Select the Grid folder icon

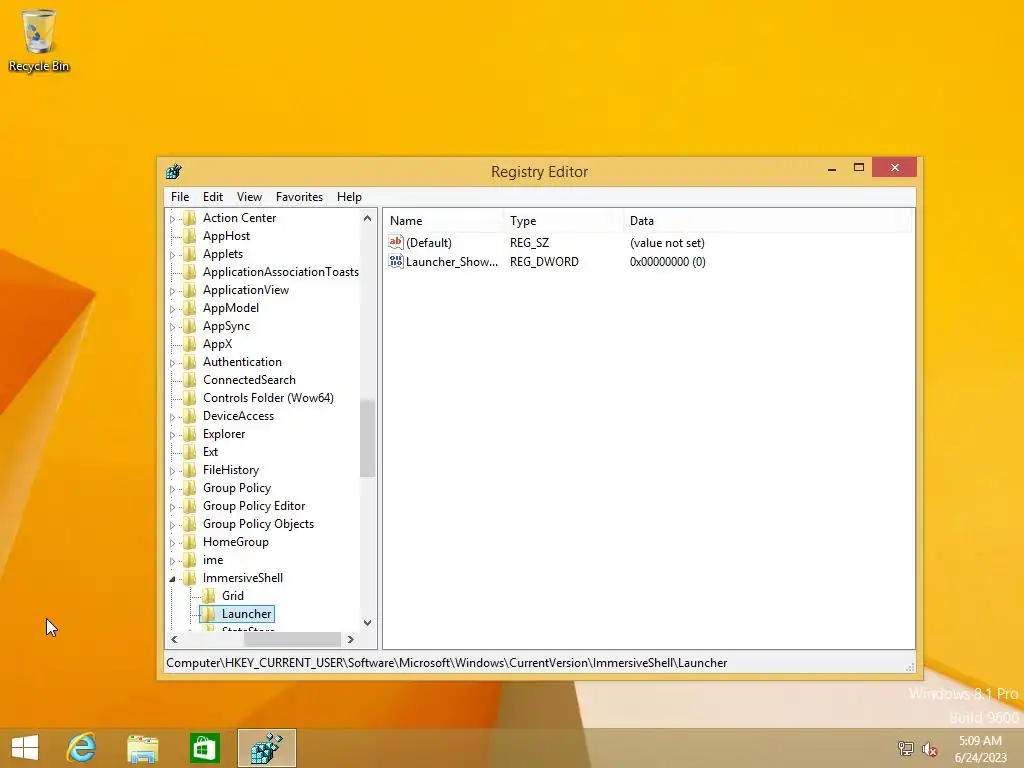(208, 595)
